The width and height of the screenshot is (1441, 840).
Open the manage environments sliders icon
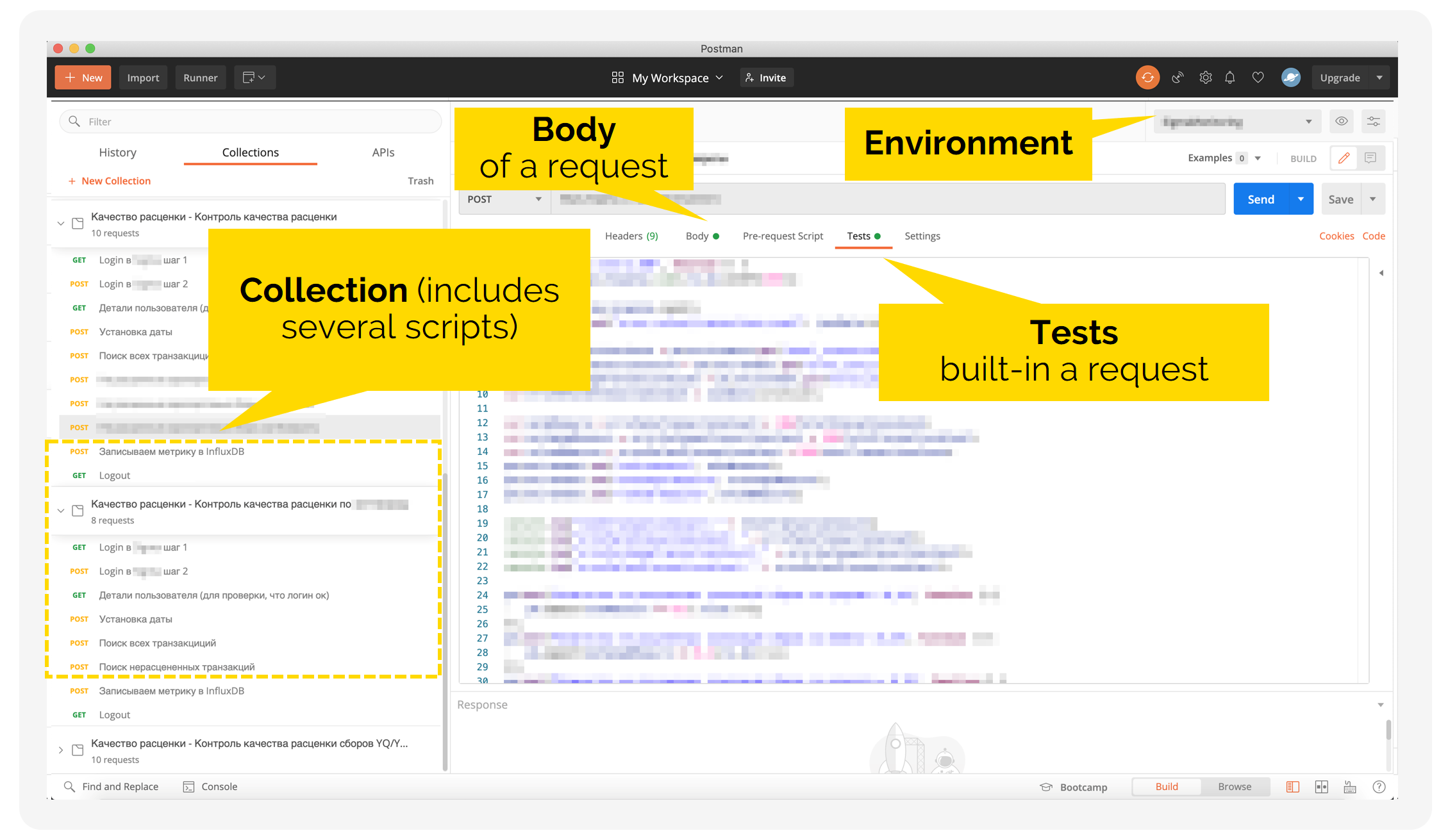(1373, 121)
